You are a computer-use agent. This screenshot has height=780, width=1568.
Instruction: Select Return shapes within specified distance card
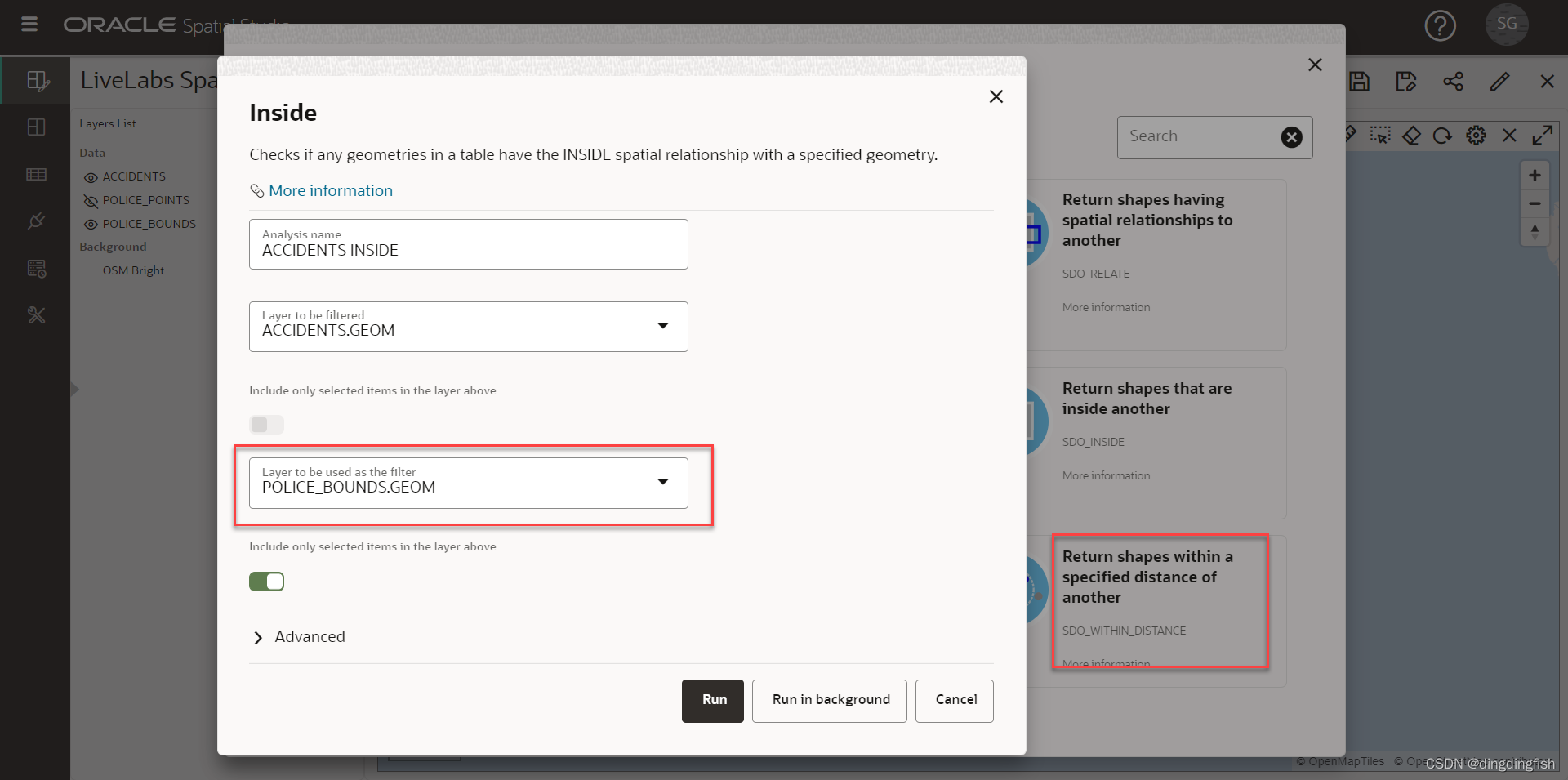click(1157, 611)
